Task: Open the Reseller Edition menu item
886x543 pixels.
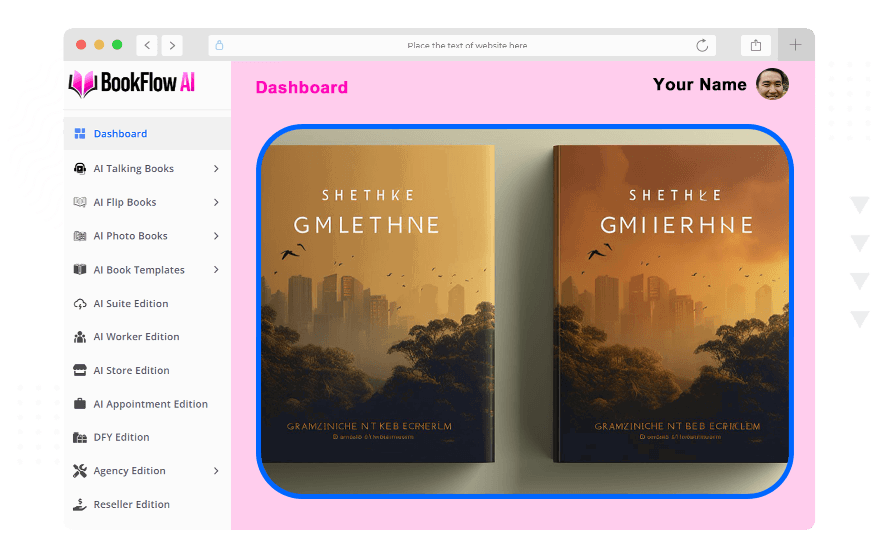Action: (131, 505)
